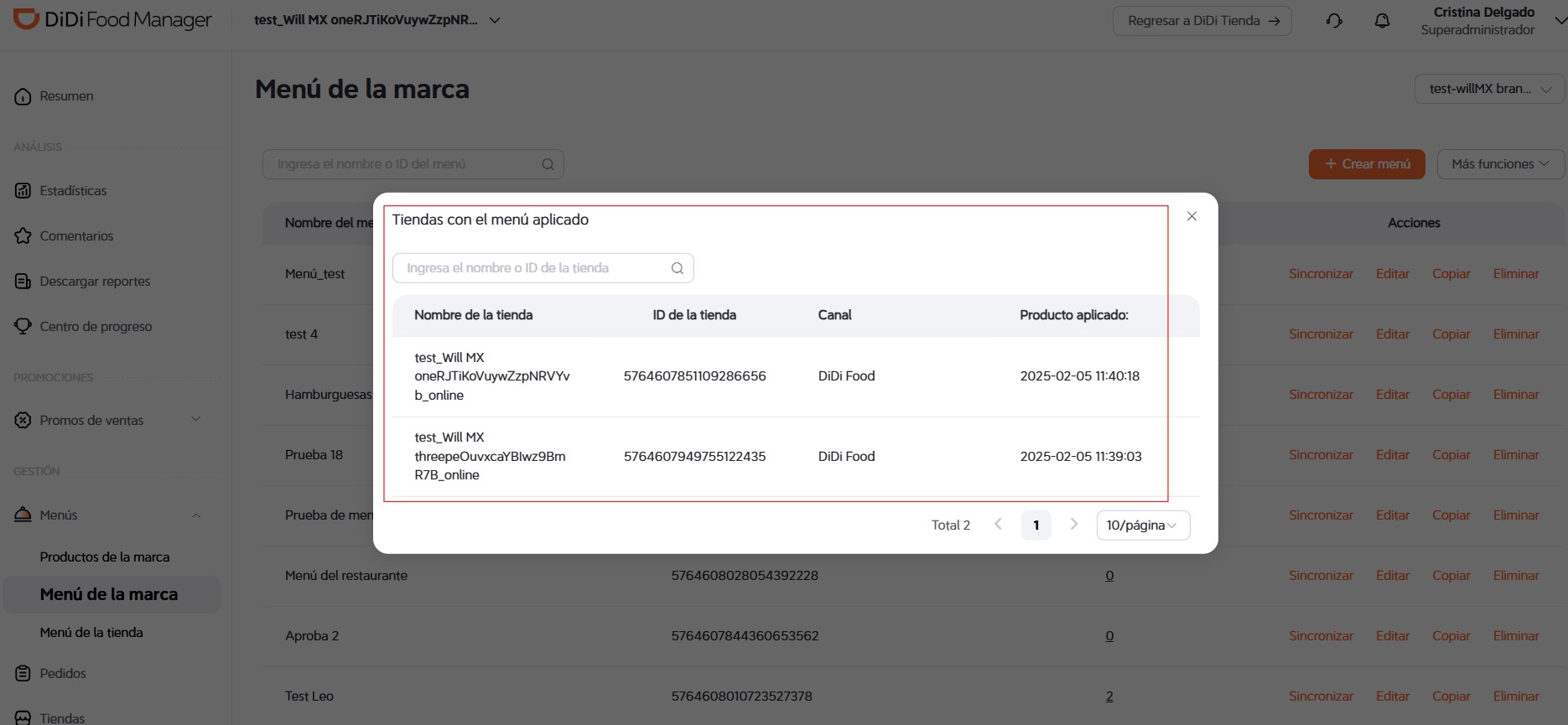Image resolution: width=1568 pixels, height=725 pixels.
Task: Focus the store name or ID search field
Action: coord(543,268)
